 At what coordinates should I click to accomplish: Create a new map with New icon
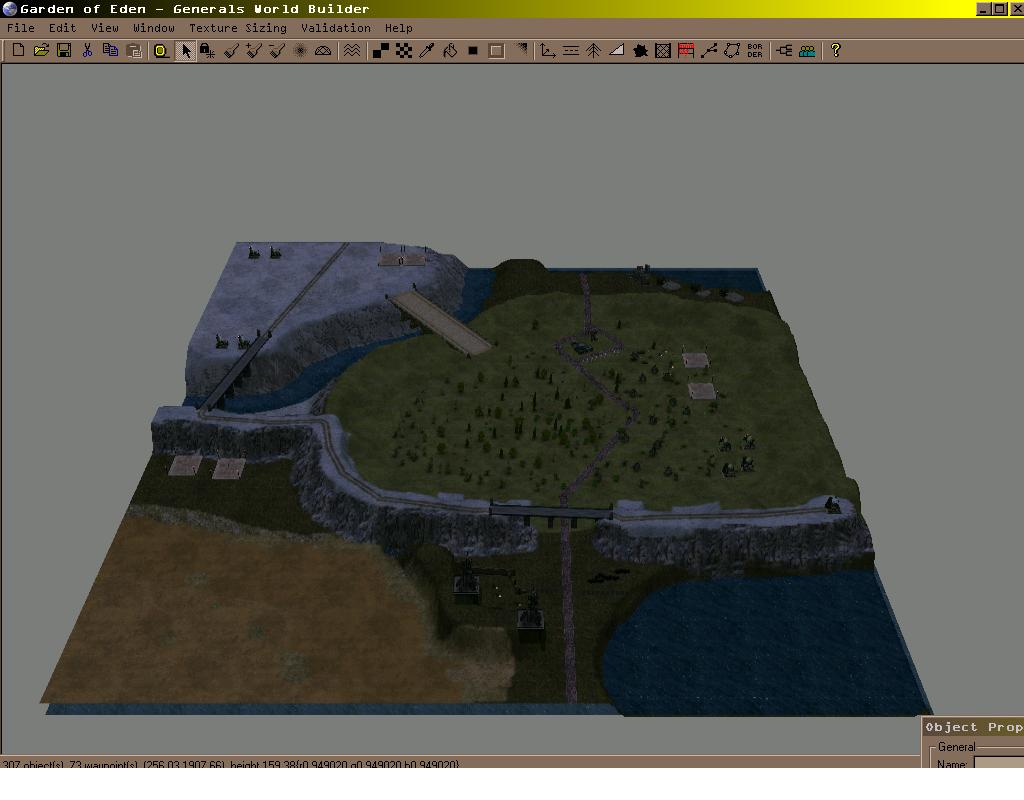18,50
